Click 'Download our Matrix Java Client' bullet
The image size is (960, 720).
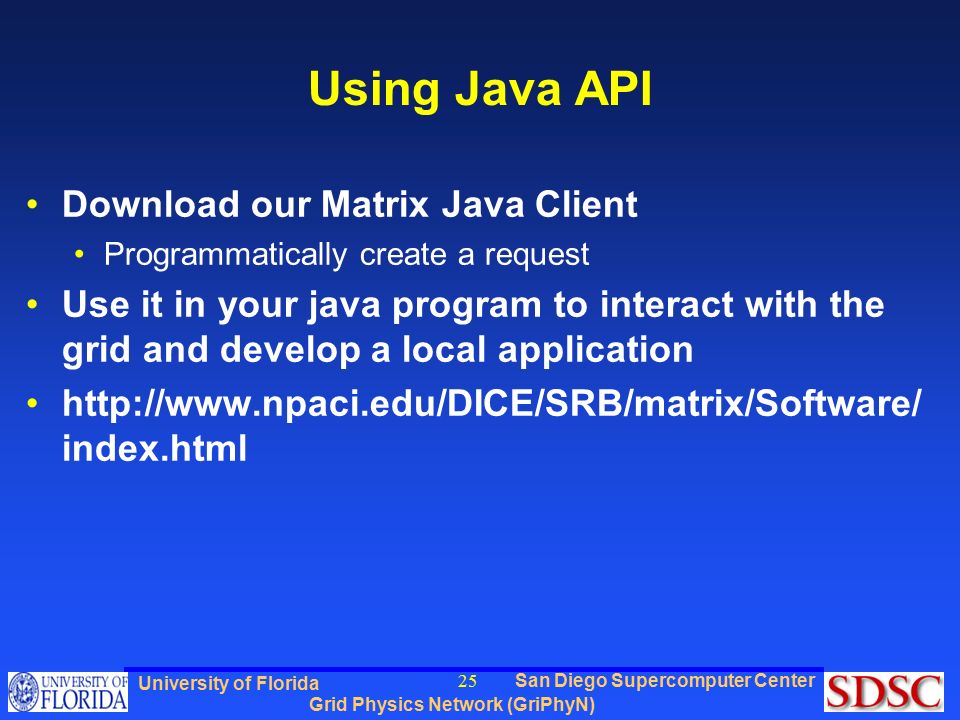350,204
